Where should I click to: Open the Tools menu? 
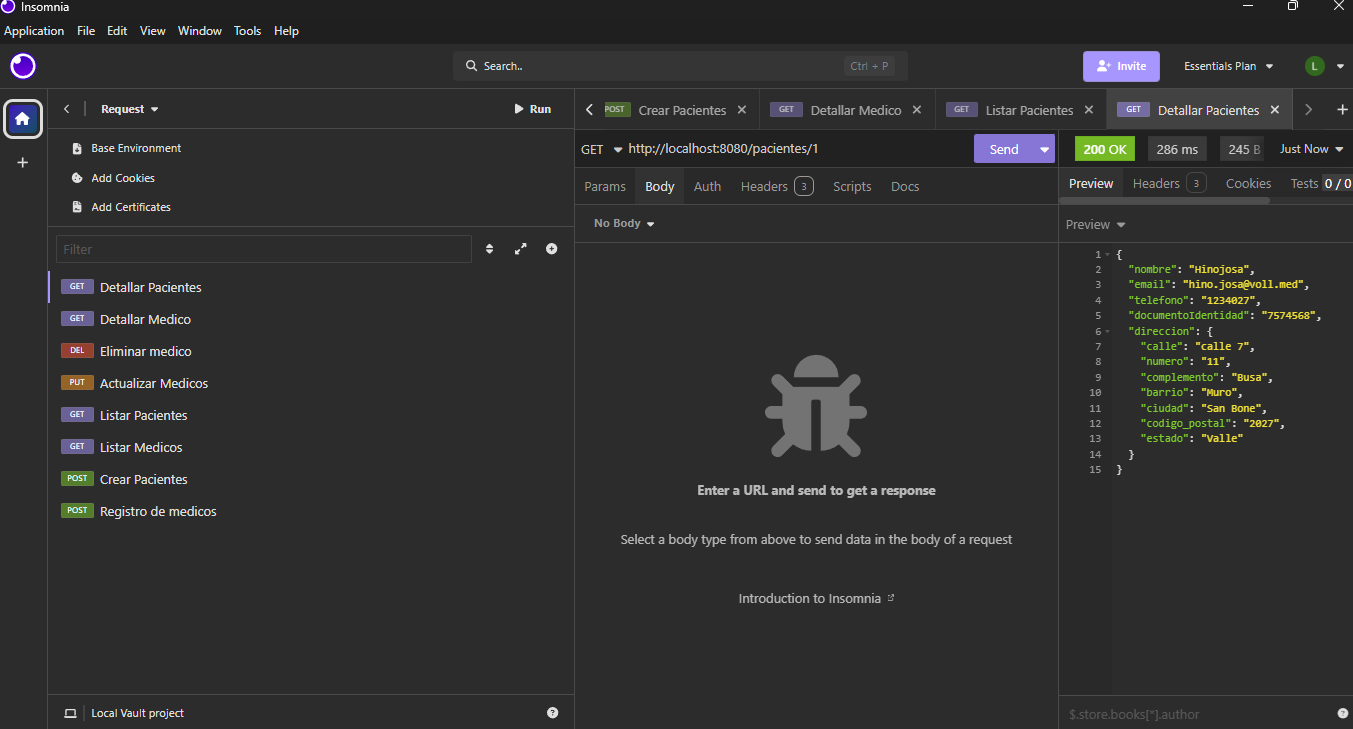247,31
